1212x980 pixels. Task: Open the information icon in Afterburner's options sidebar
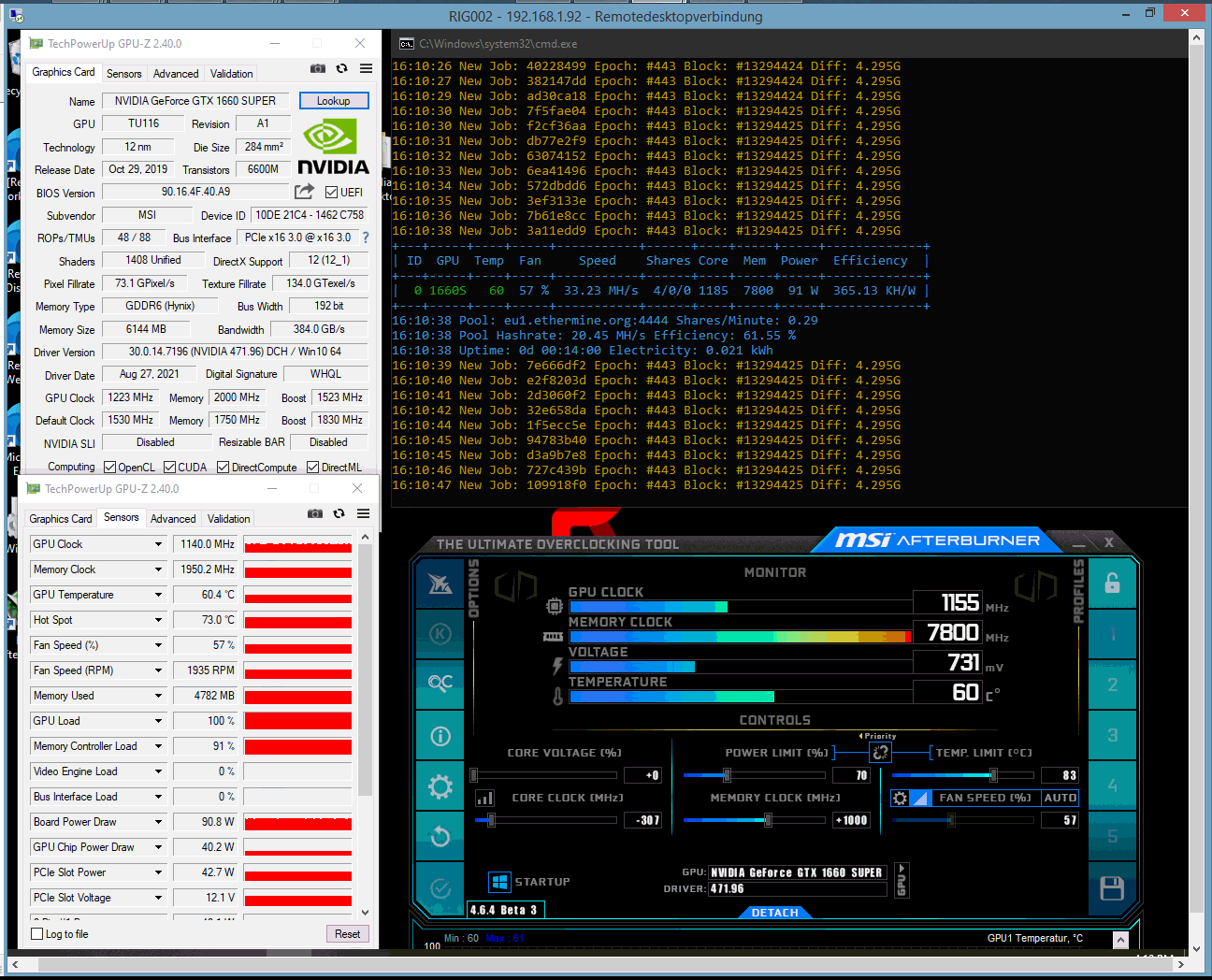pos(440,736)
